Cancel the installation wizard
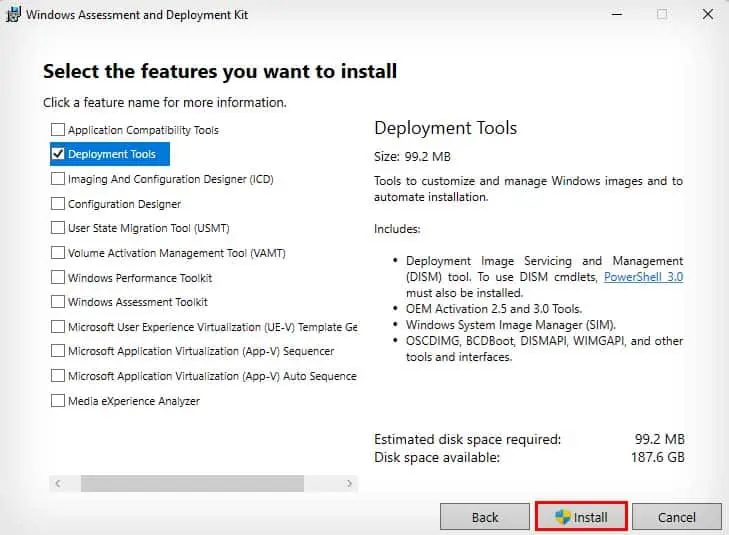Screen dimensions: 729x535 676,516
